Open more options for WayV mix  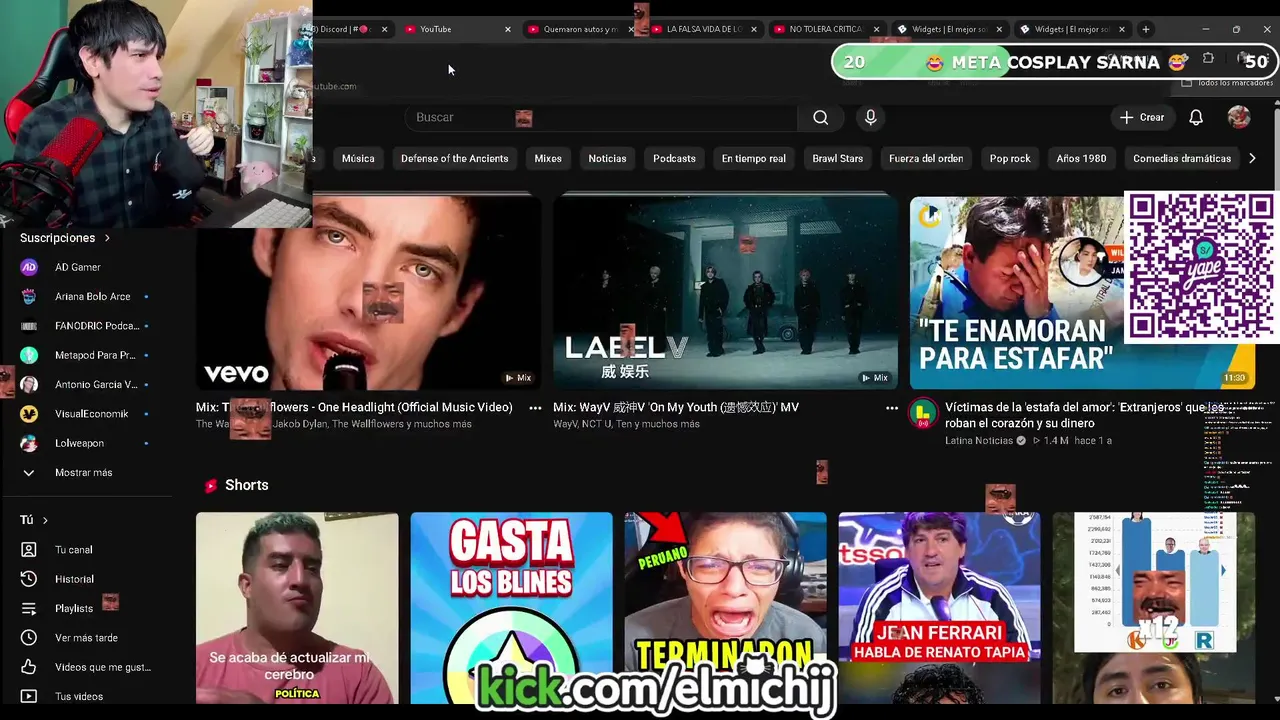coord(892,408)
